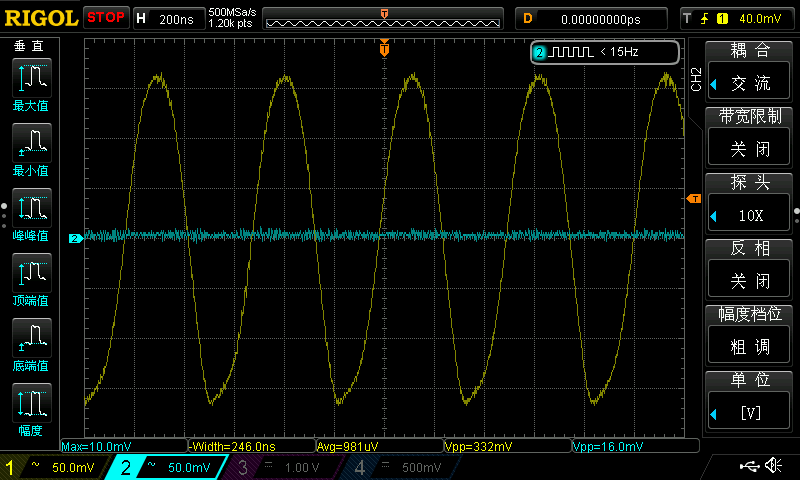Select the 峰峰值 (peak-to-peak) measurement icon
Screen dimensions: 800x480
(x=32, y=208)
